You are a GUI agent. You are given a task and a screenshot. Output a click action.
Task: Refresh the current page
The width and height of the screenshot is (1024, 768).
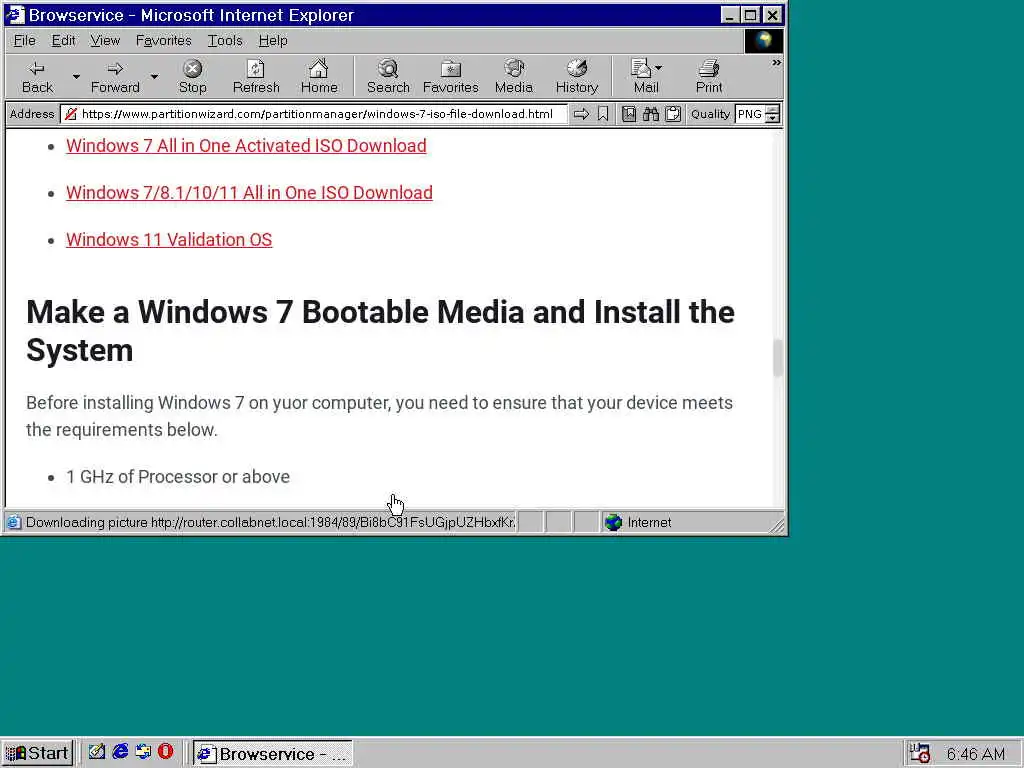(256, 77)
